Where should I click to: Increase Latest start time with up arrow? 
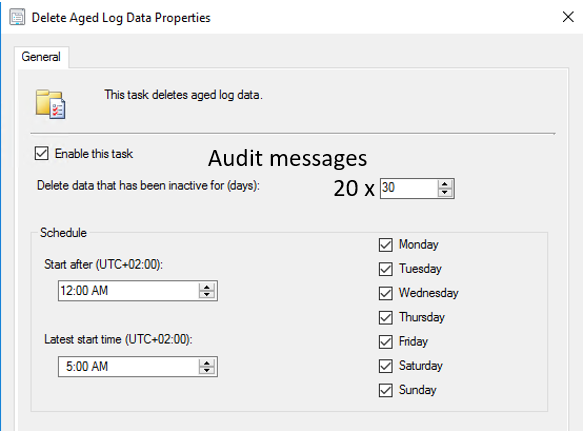pyautogui.click(x=207, y=362)
